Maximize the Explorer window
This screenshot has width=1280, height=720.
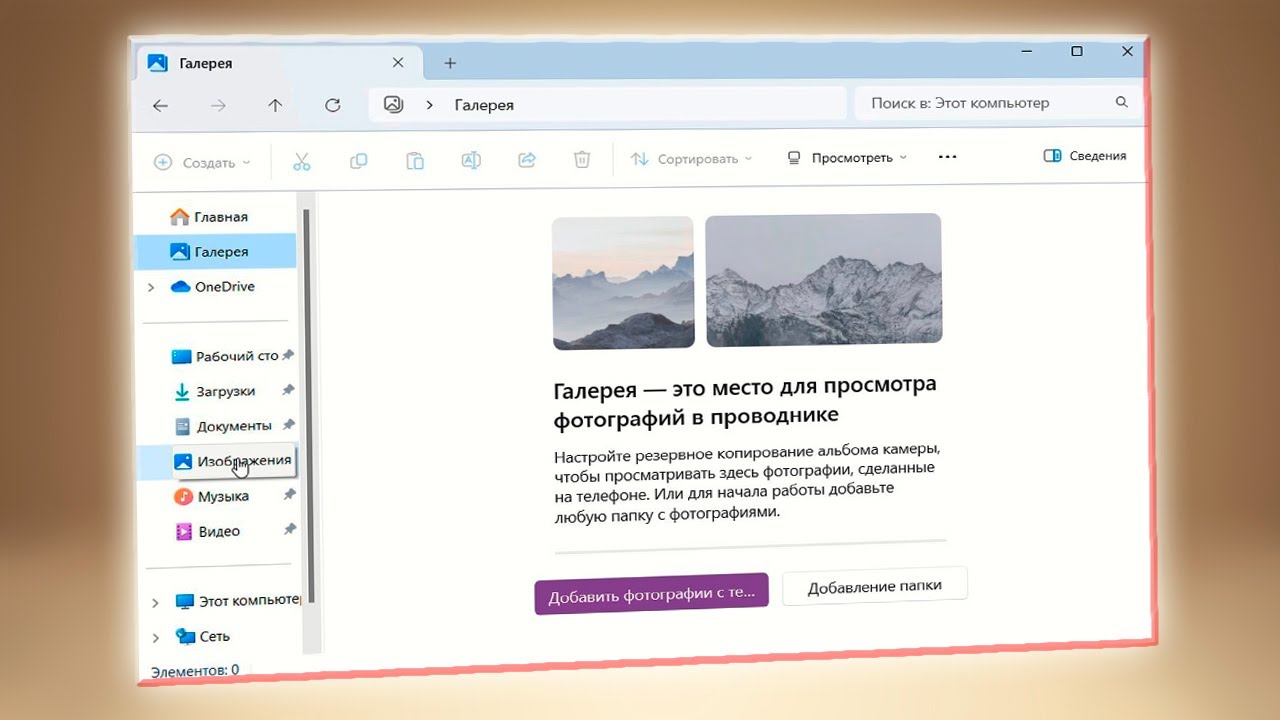(x=1077, y=50)
